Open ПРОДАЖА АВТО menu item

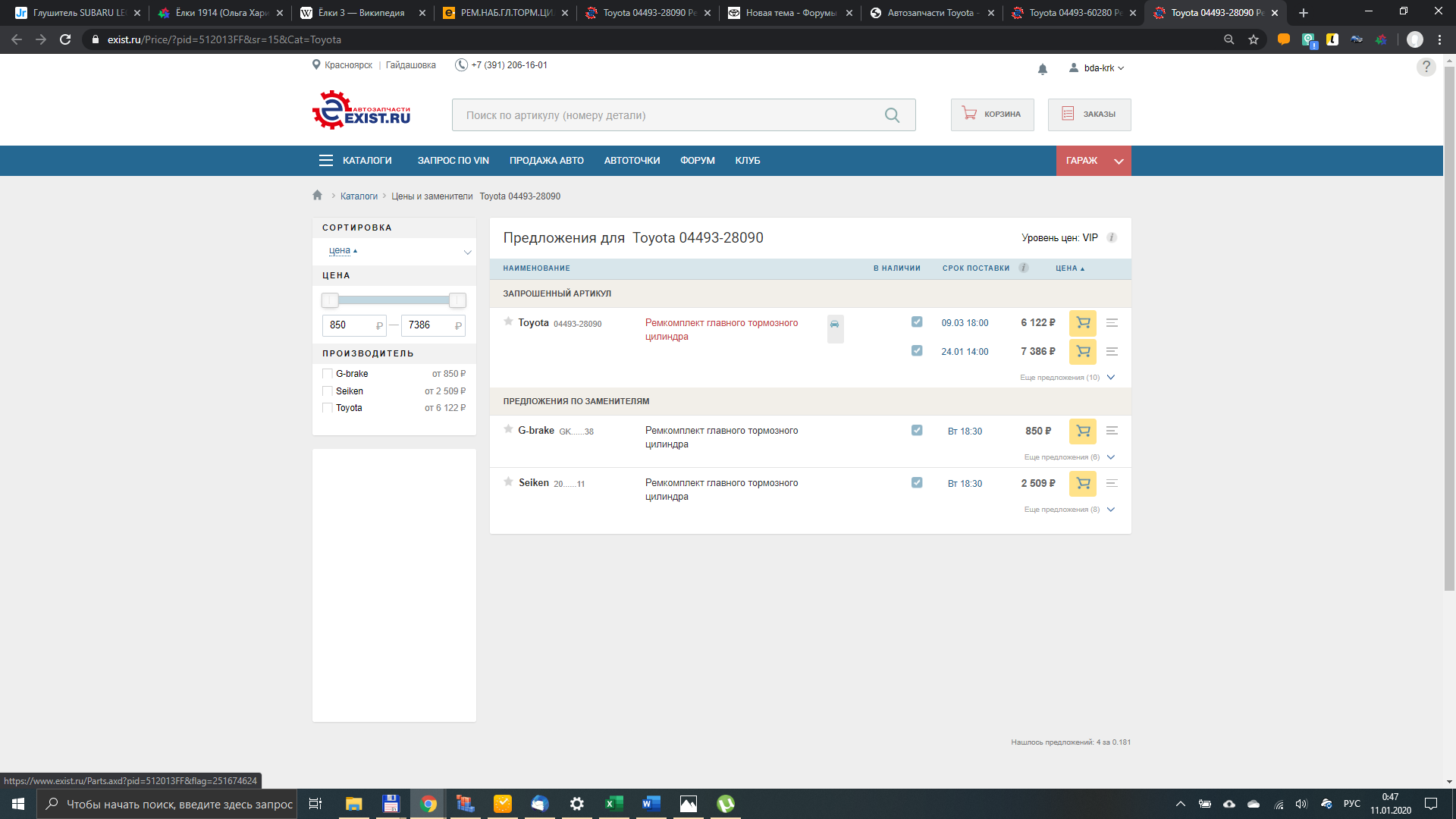pos(546,161)
